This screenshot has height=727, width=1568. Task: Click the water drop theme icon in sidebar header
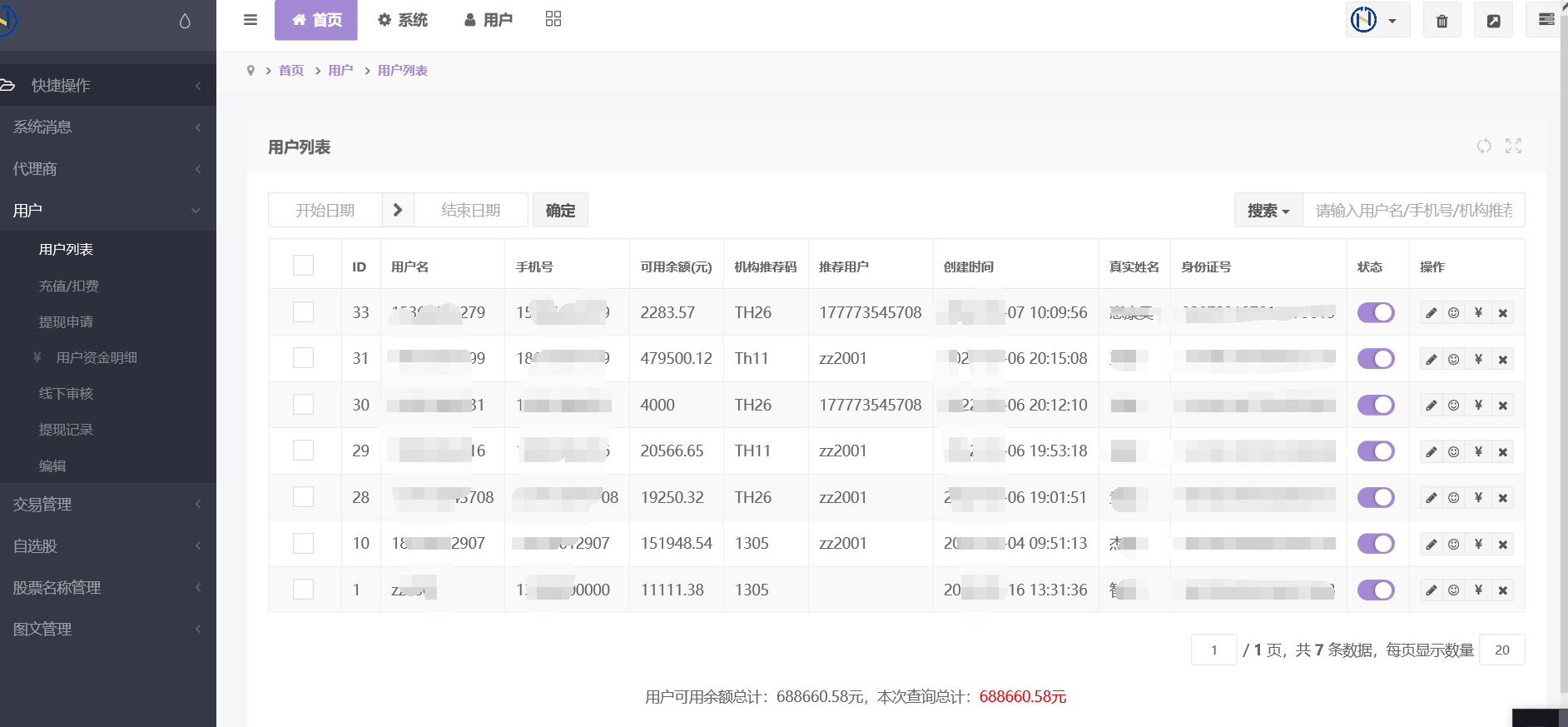click(185, 21)
